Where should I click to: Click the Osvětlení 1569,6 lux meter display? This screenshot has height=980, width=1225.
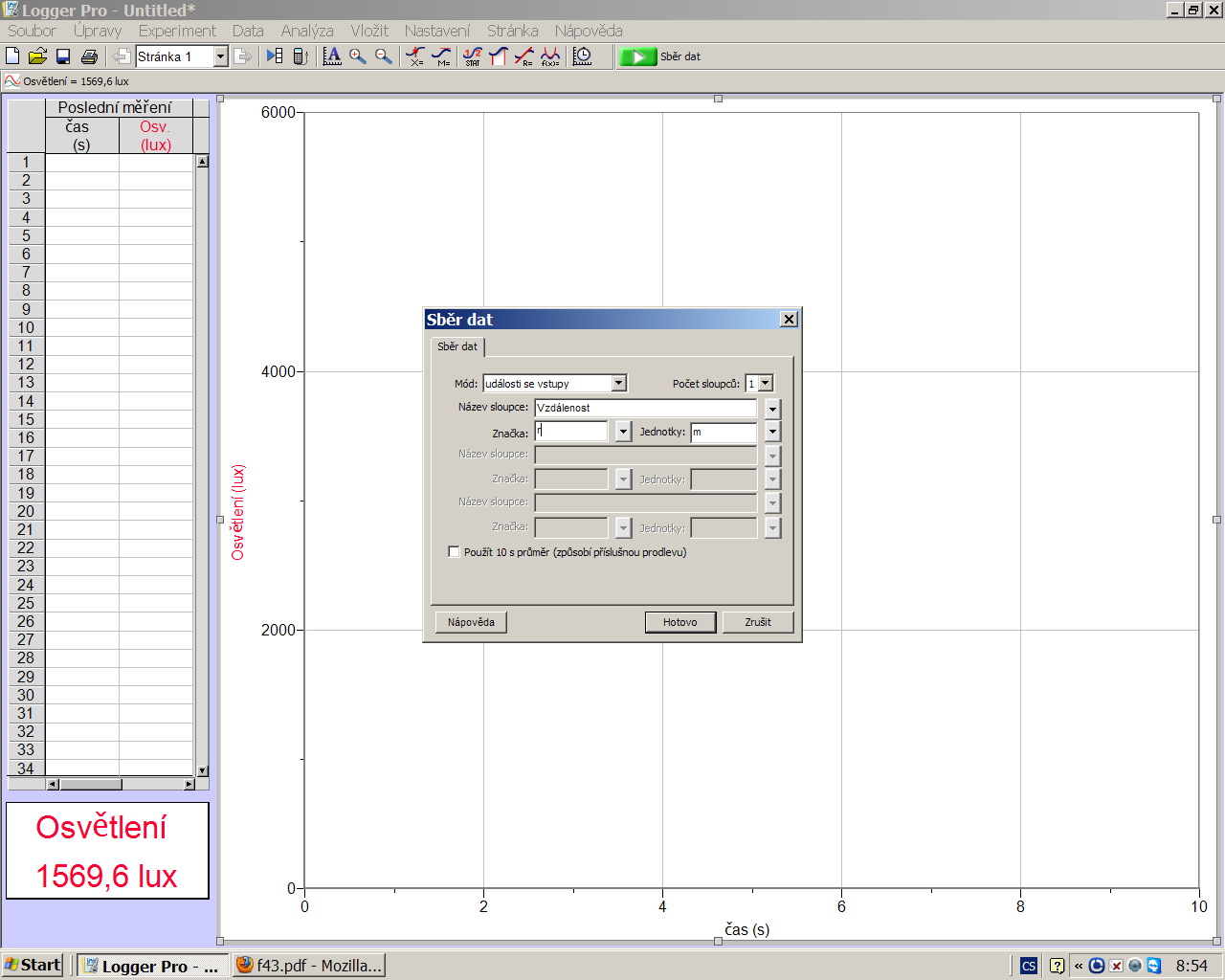[107, 851]
